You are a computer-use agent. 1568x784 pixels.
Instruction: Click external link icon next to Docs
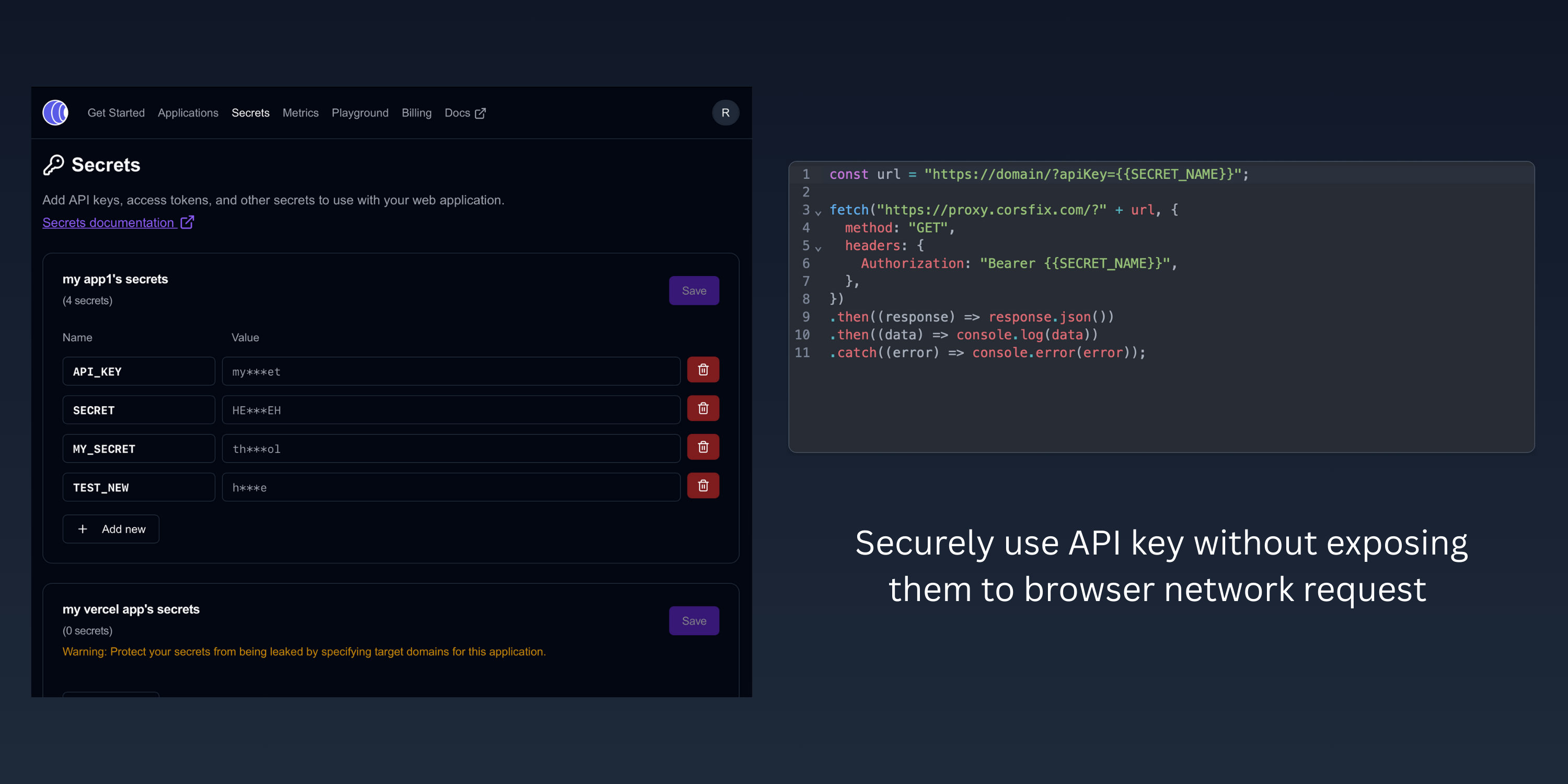[480, 113]
